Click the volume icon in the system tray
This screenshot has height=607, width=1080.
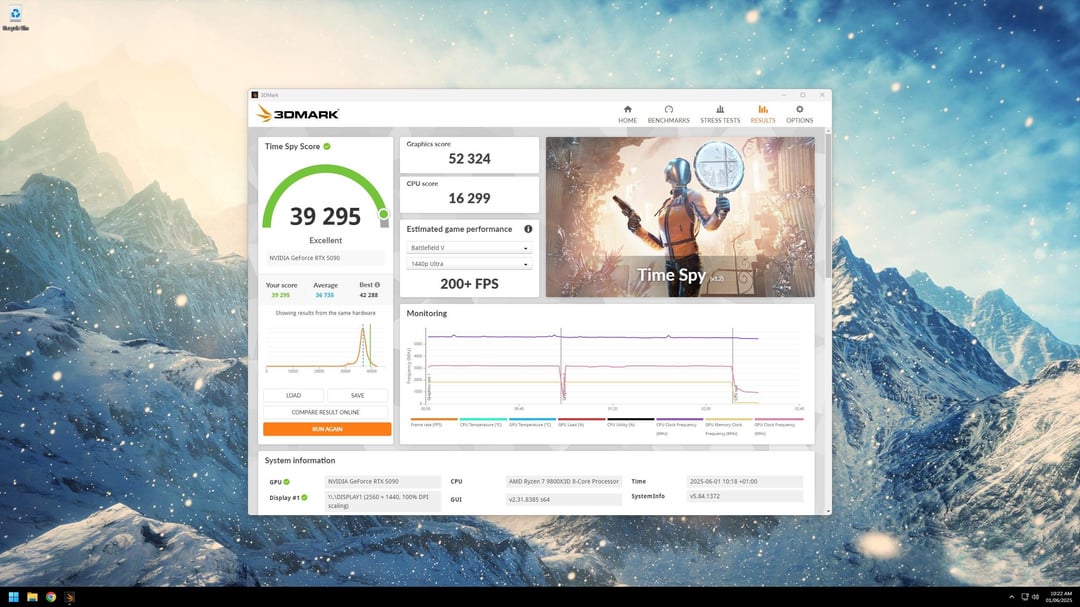click(x=1035, y=597)
